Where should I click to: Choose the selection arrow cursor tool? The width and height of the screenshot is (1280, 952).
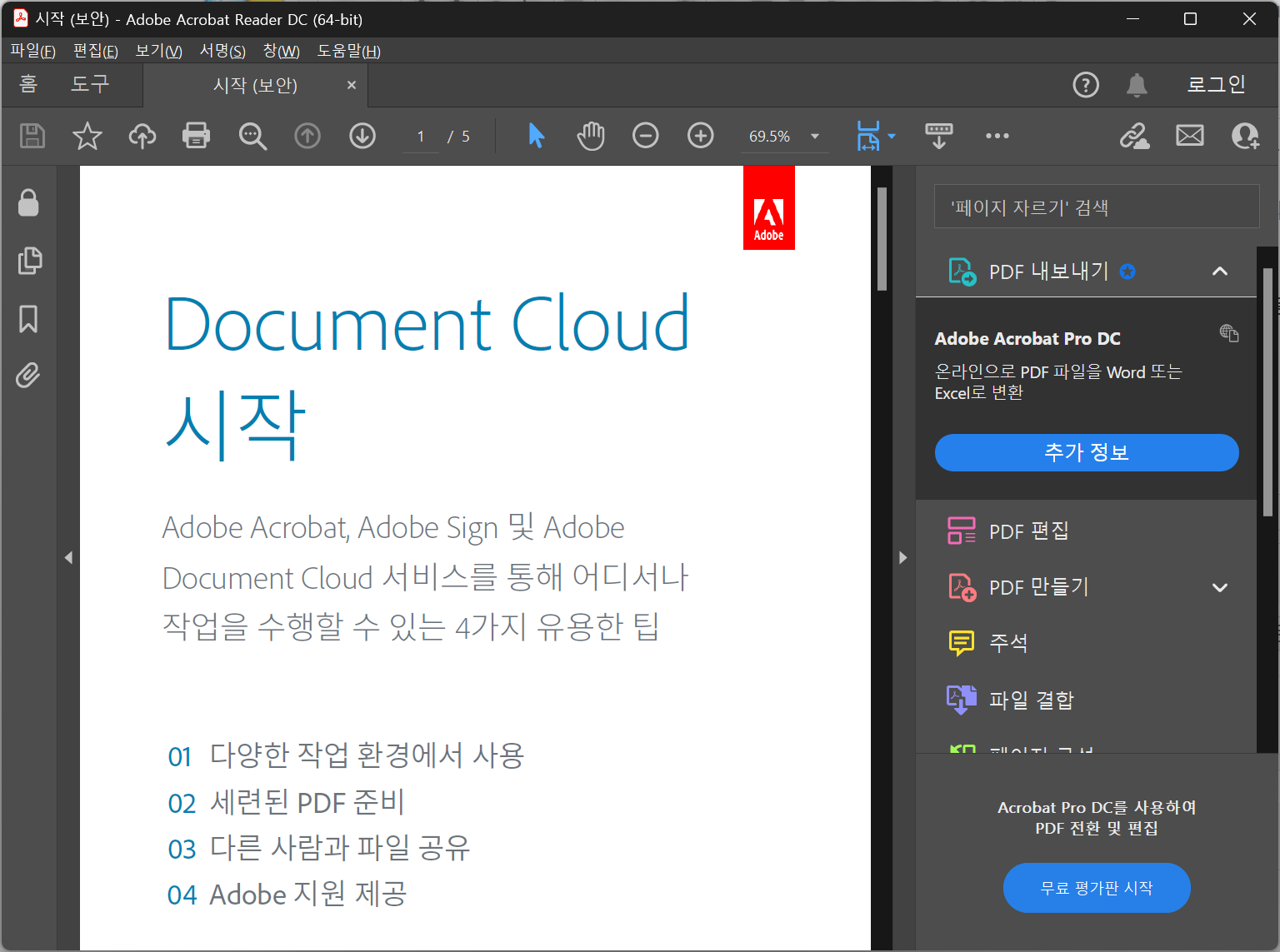(537, 135)
